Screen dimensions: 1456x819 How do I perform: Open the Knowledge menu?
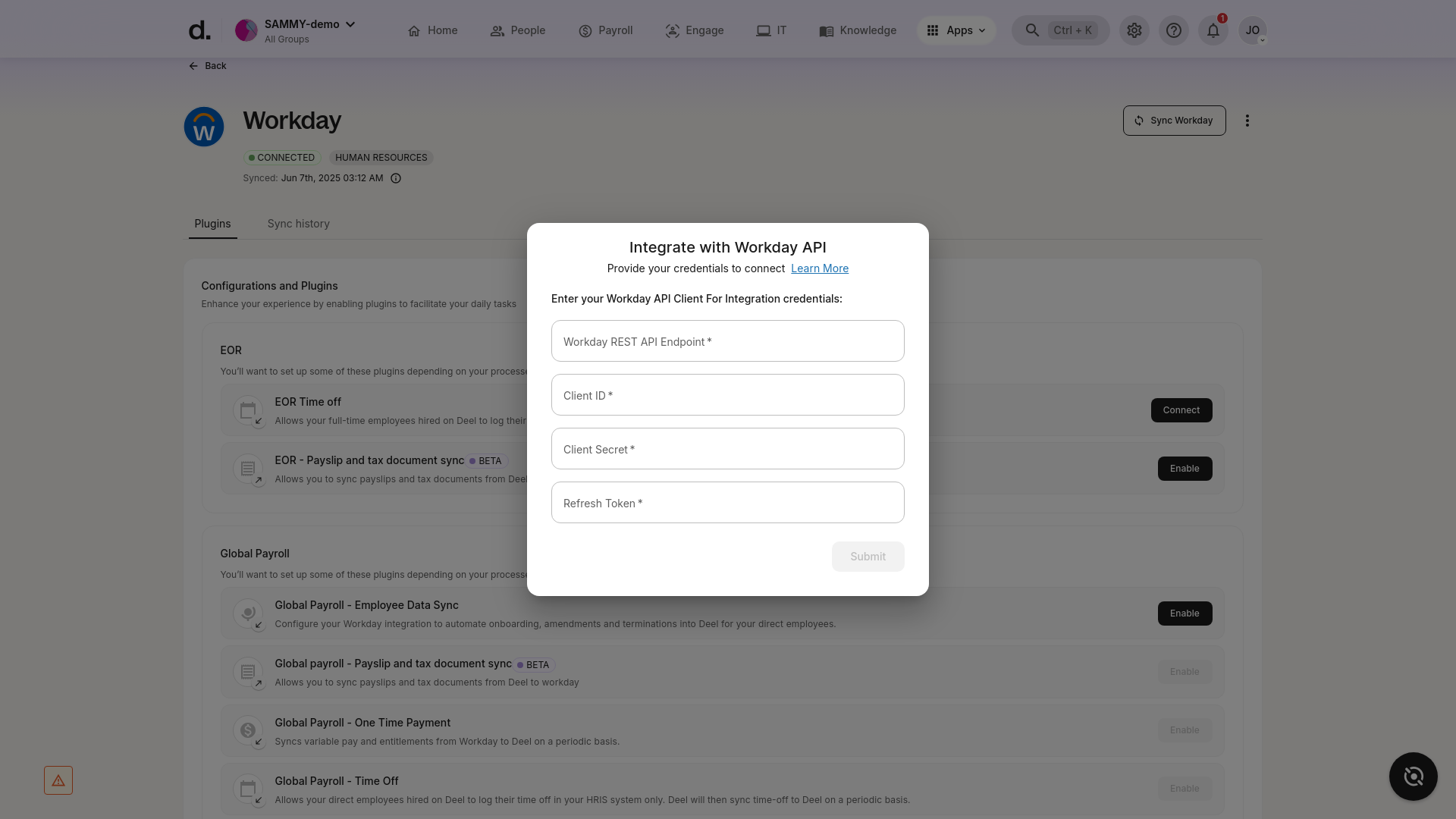coord(858,30)
